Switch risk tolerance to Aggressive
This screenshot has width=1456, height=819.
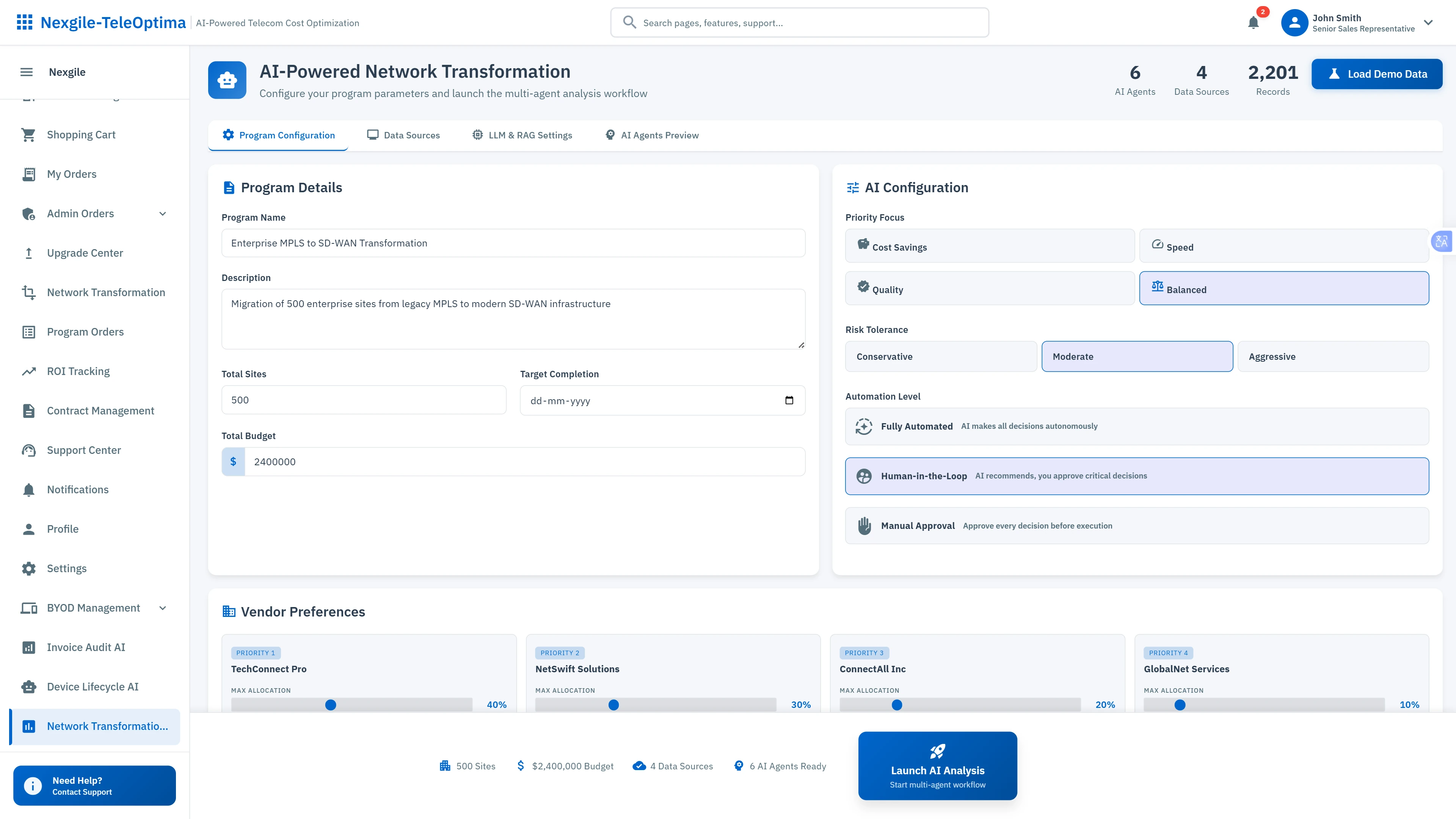click(1334, 356)
